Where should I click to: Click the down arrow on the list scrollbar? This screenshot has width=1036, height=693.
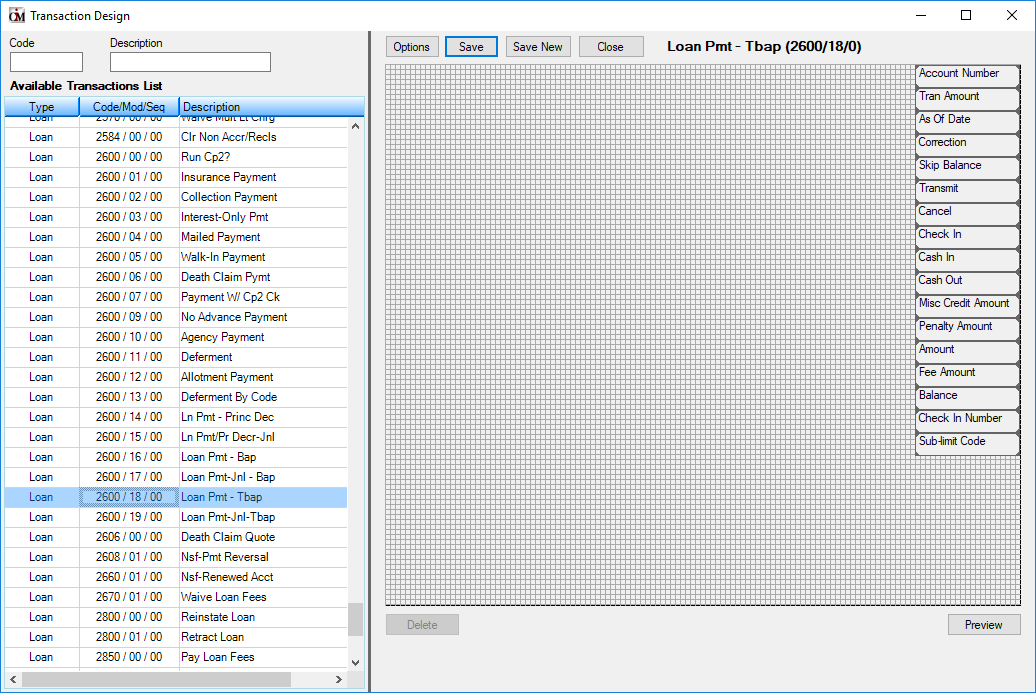(x=355, y=660)
